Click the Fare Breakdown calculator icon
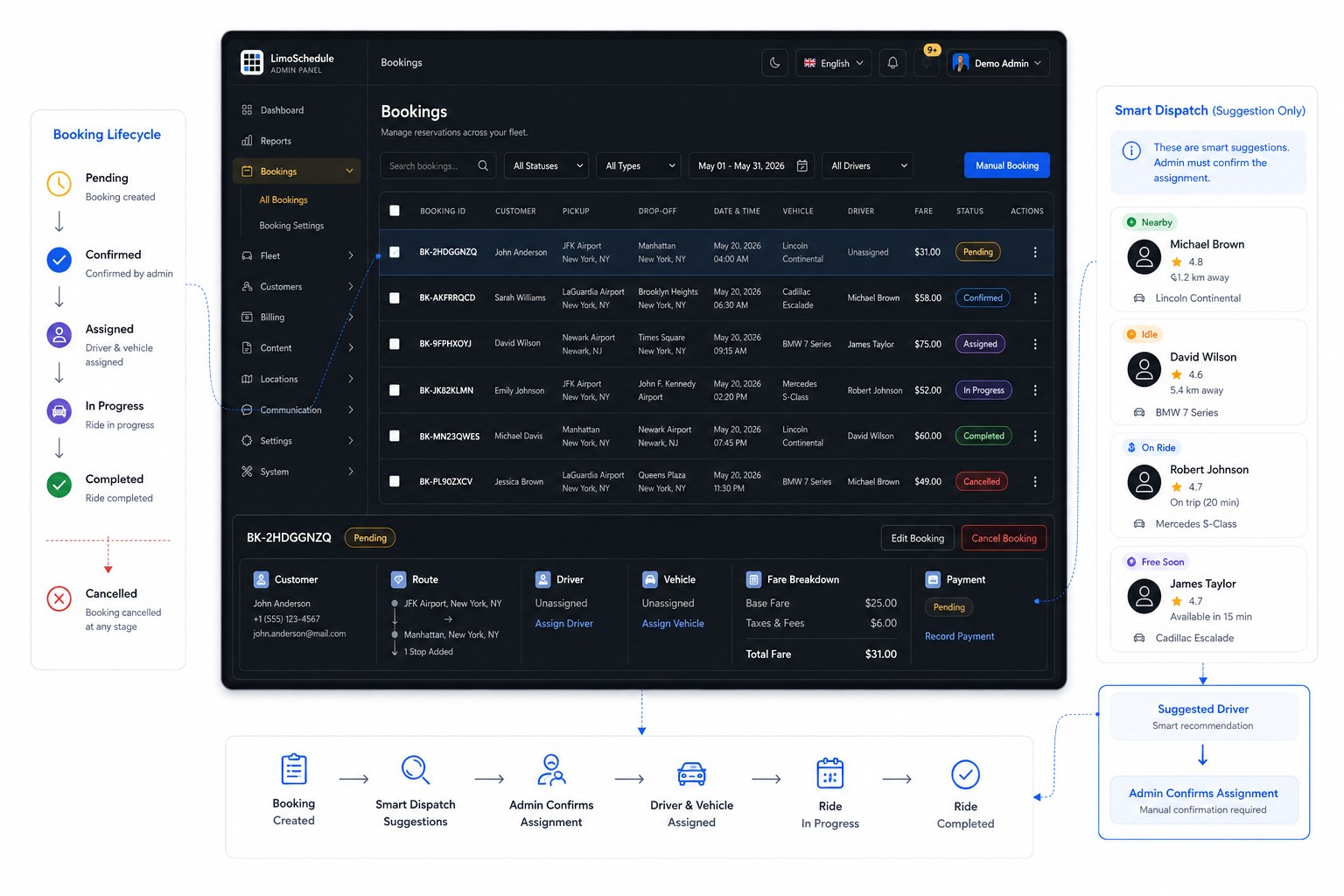This screenshot has height=896, width=1344. pos(753,579)
